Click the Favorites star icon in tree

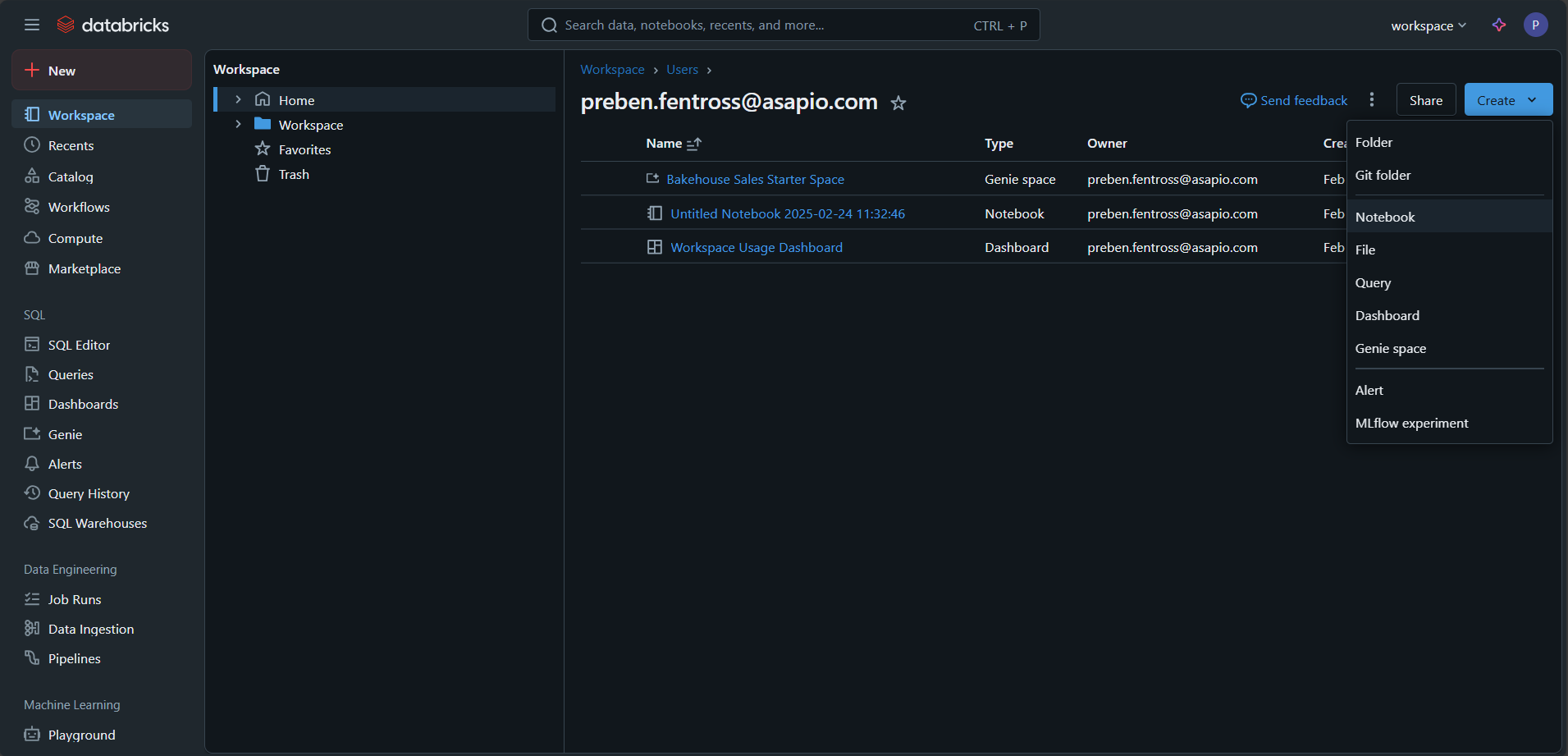(263, 149)
